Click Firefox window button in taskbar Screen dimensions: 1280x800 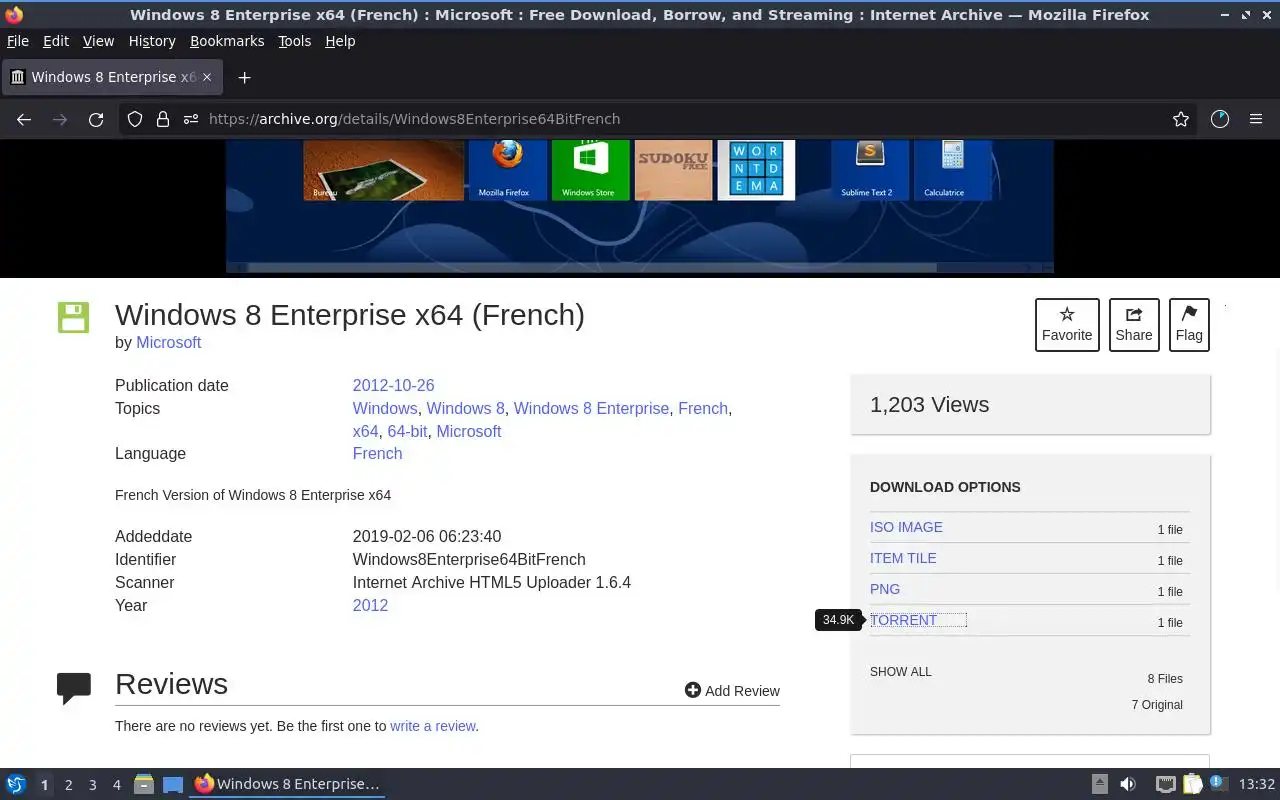288,785
